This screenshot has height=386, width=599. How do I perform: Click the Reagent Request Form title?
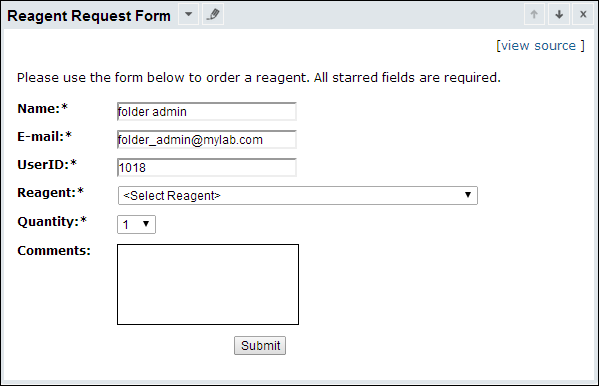pos(89,16)
